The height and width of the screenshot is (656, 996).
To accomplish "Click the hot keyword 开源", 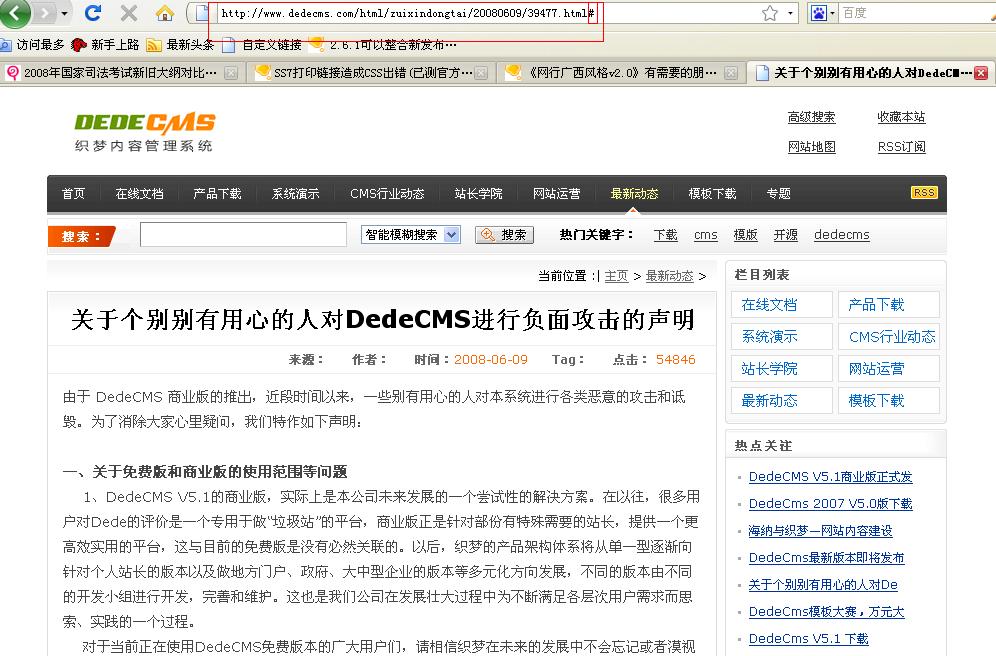I will click(x=786, y=235).
